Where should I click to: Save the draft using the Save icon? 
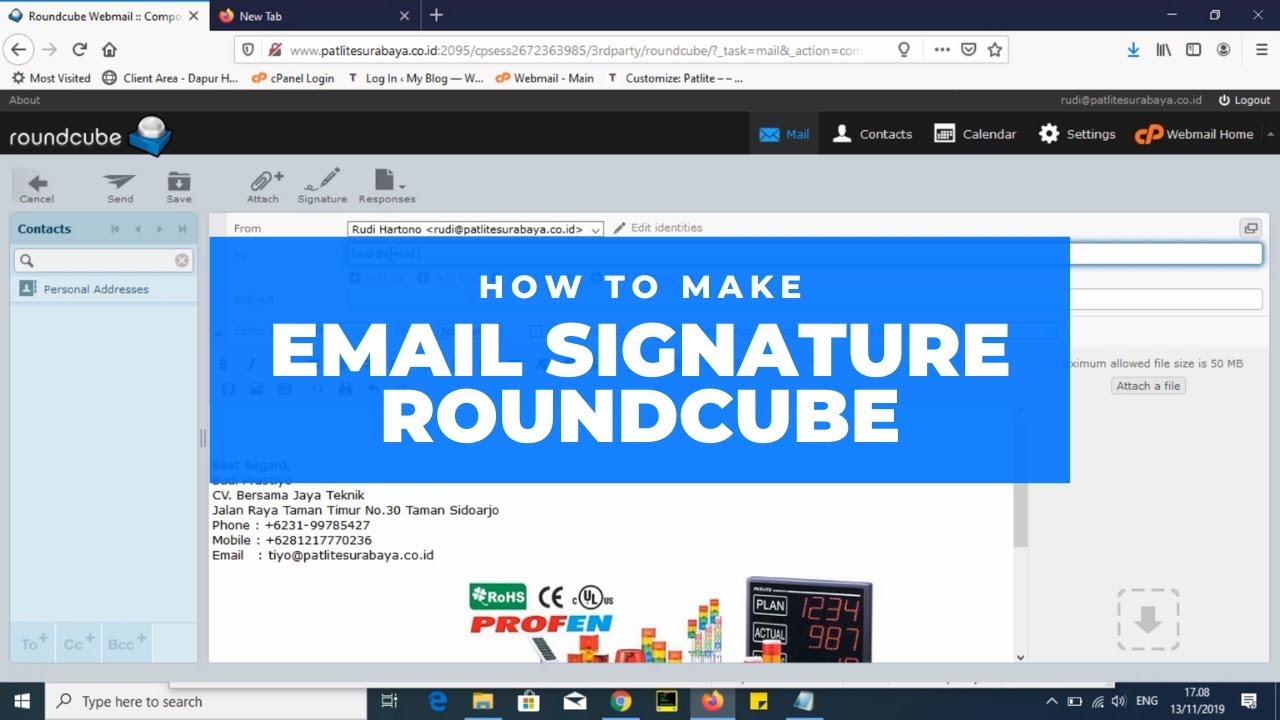[x=179, y=186]
